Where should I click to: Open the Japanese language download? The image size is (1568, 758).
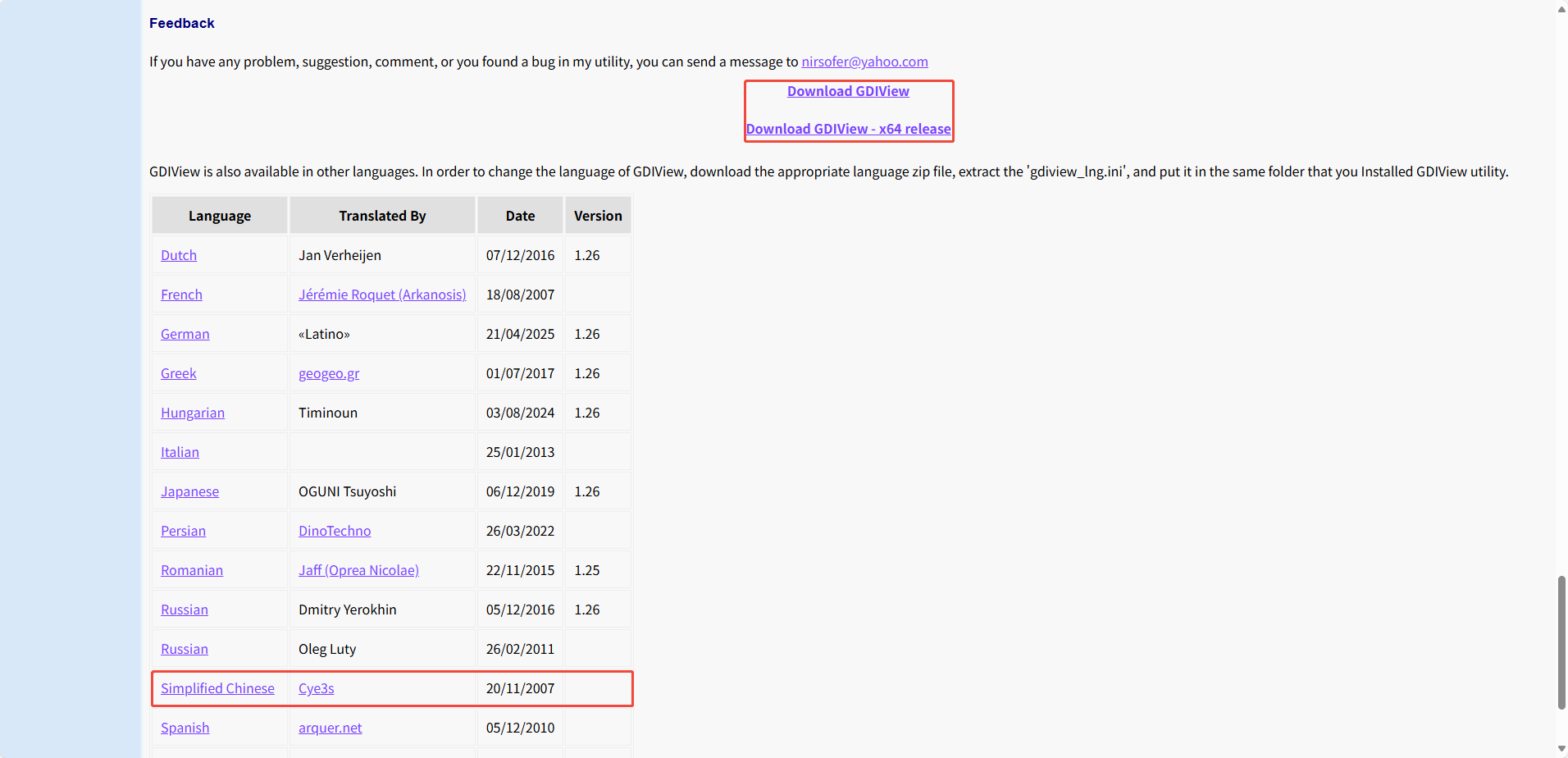pos(189,491)
